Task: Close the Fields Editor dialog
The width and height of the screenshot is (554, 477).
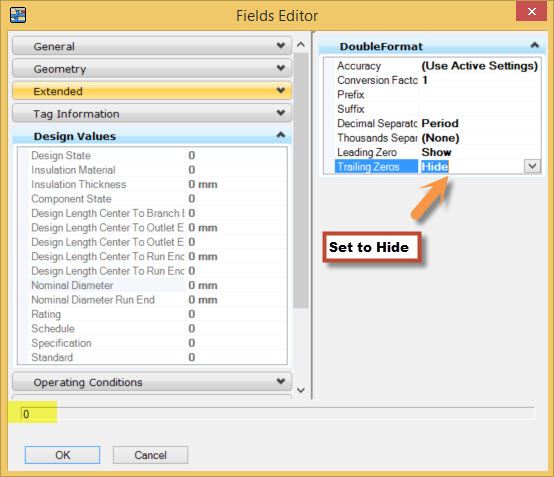Action: tap(531, 11)
